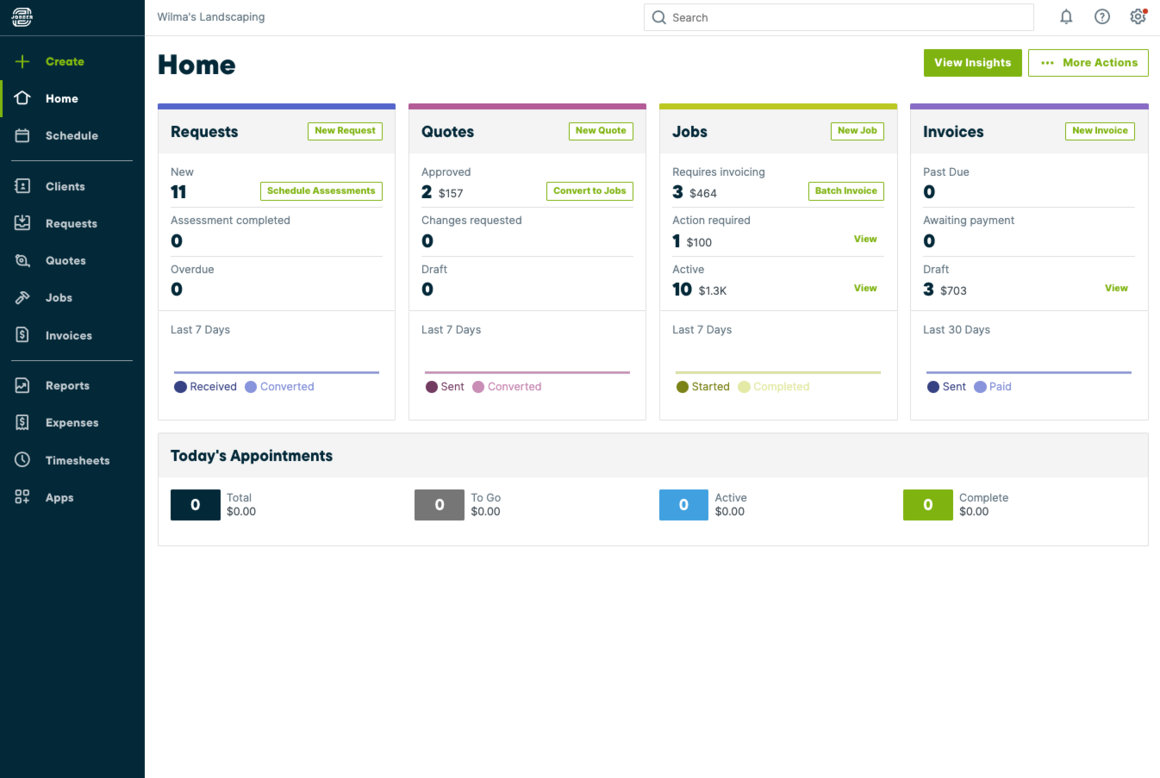Click inside the Search field
The height and width of the screenshot is (778, 1160).
click(x=838, y=17)
